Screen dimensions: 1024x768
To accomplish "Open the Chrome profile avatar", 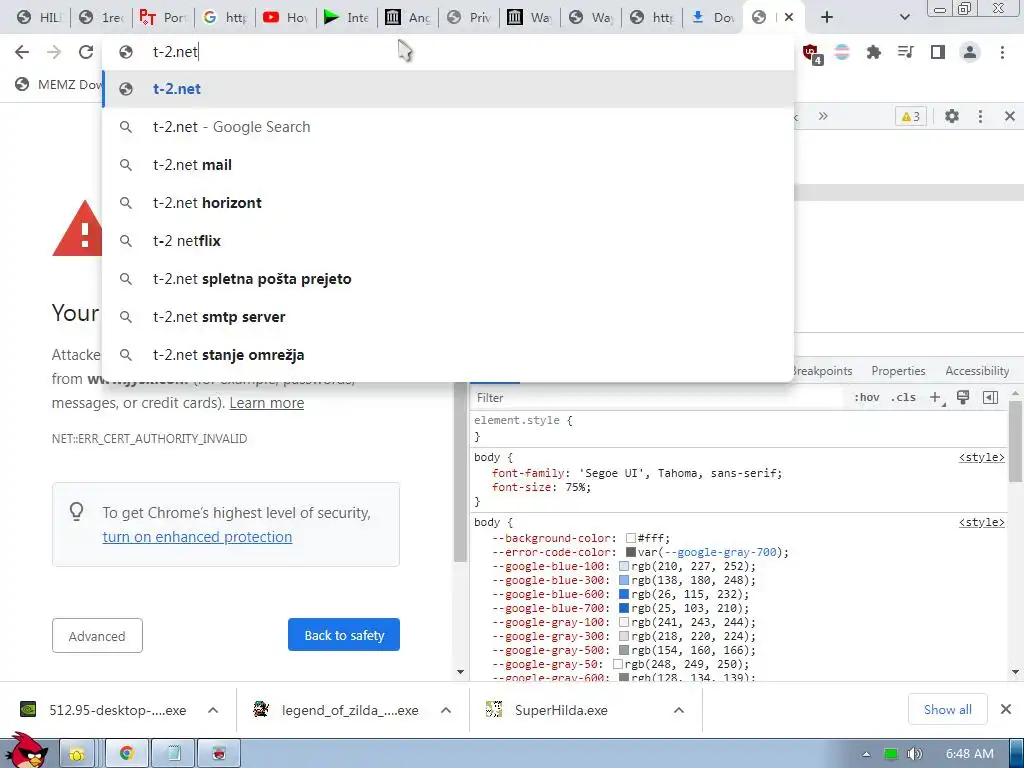I will click(970, 52).
